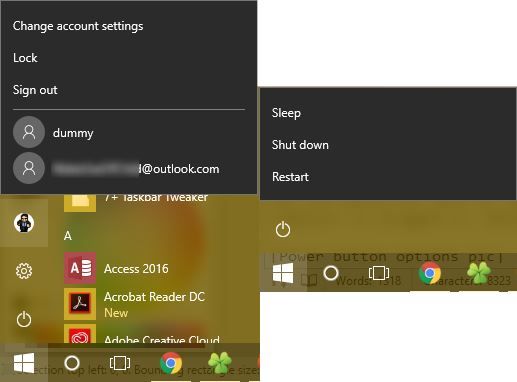Select Restart from power menu
517x382 pixels.
[x=290, y=177]
